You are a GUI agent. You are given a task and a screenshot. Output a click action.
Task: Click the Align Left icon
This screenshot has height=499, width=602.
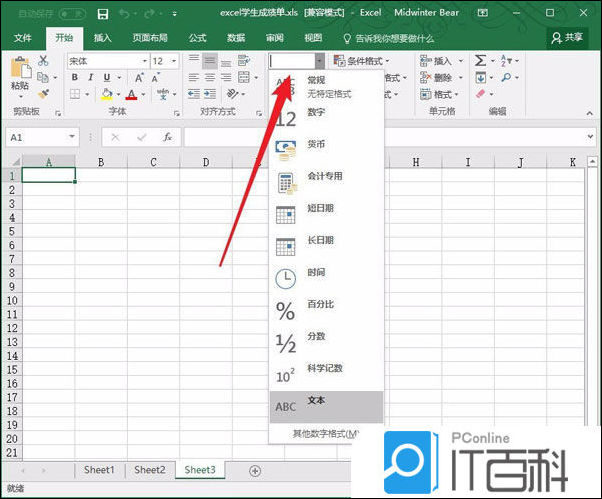pyautogui.click(x=194, y=78)
